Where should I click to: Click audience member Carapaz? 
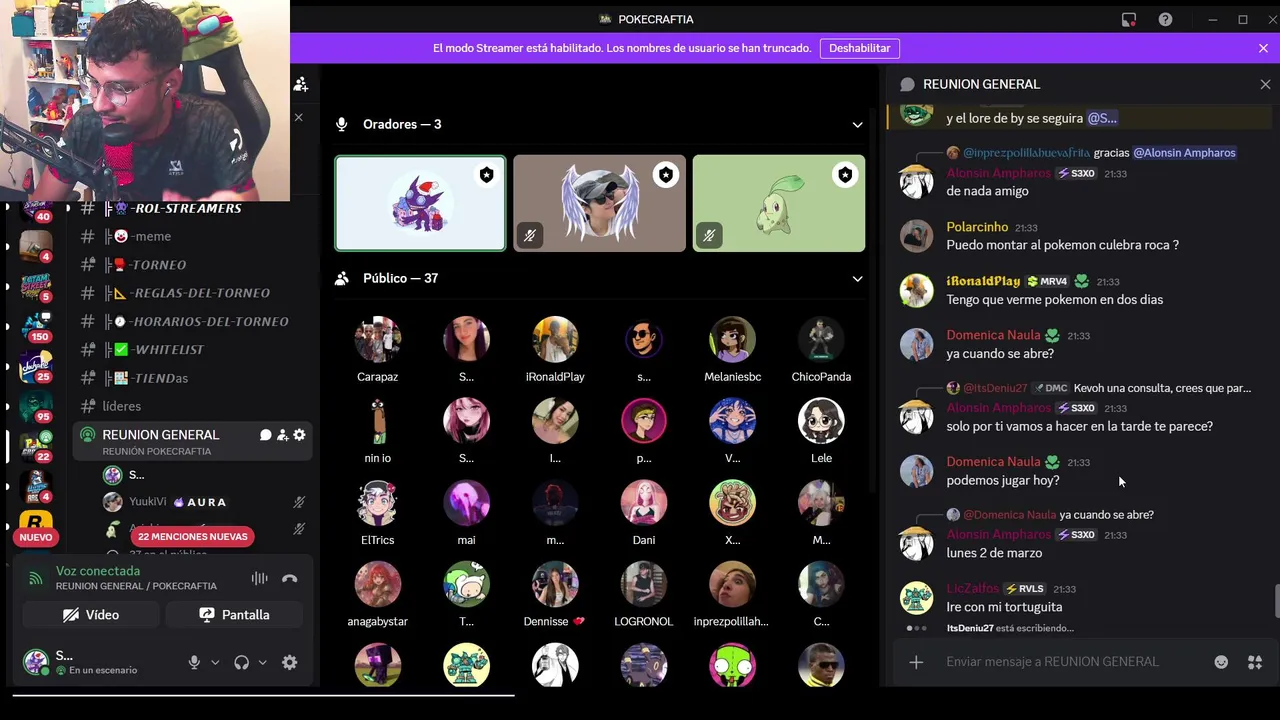[378, 350]
